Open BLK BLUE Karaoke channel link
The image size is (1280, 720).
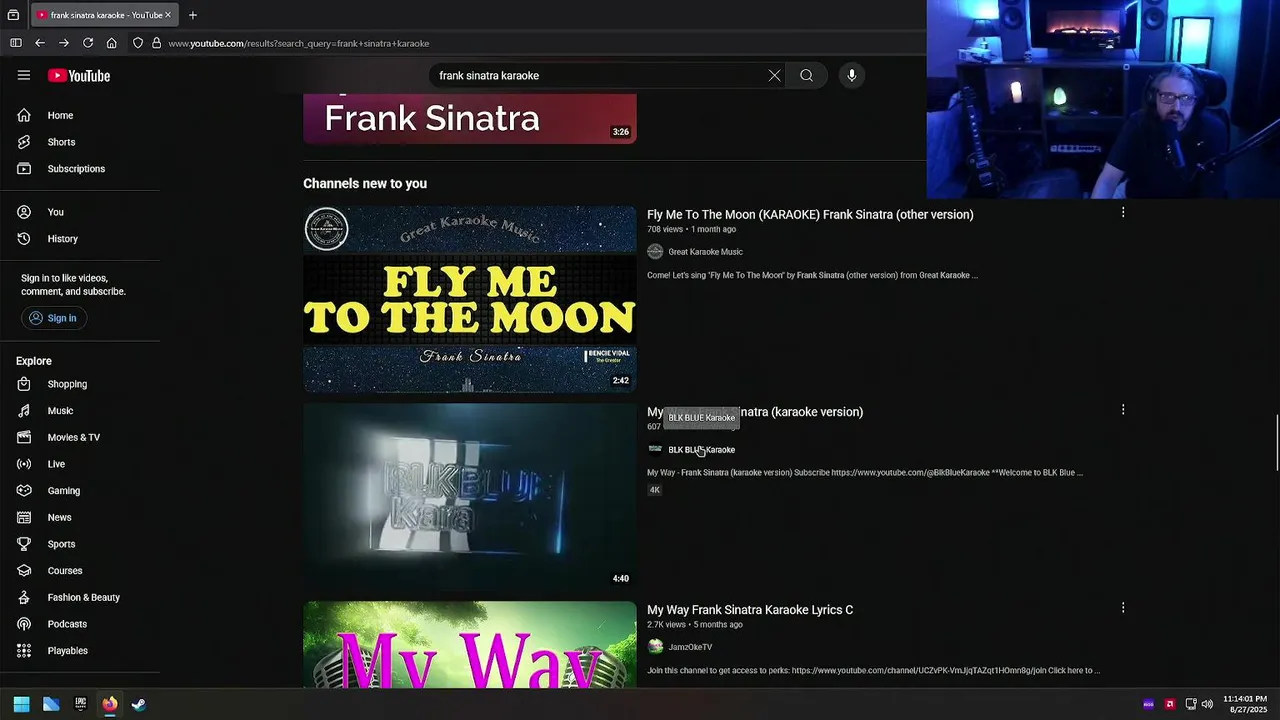701,450
